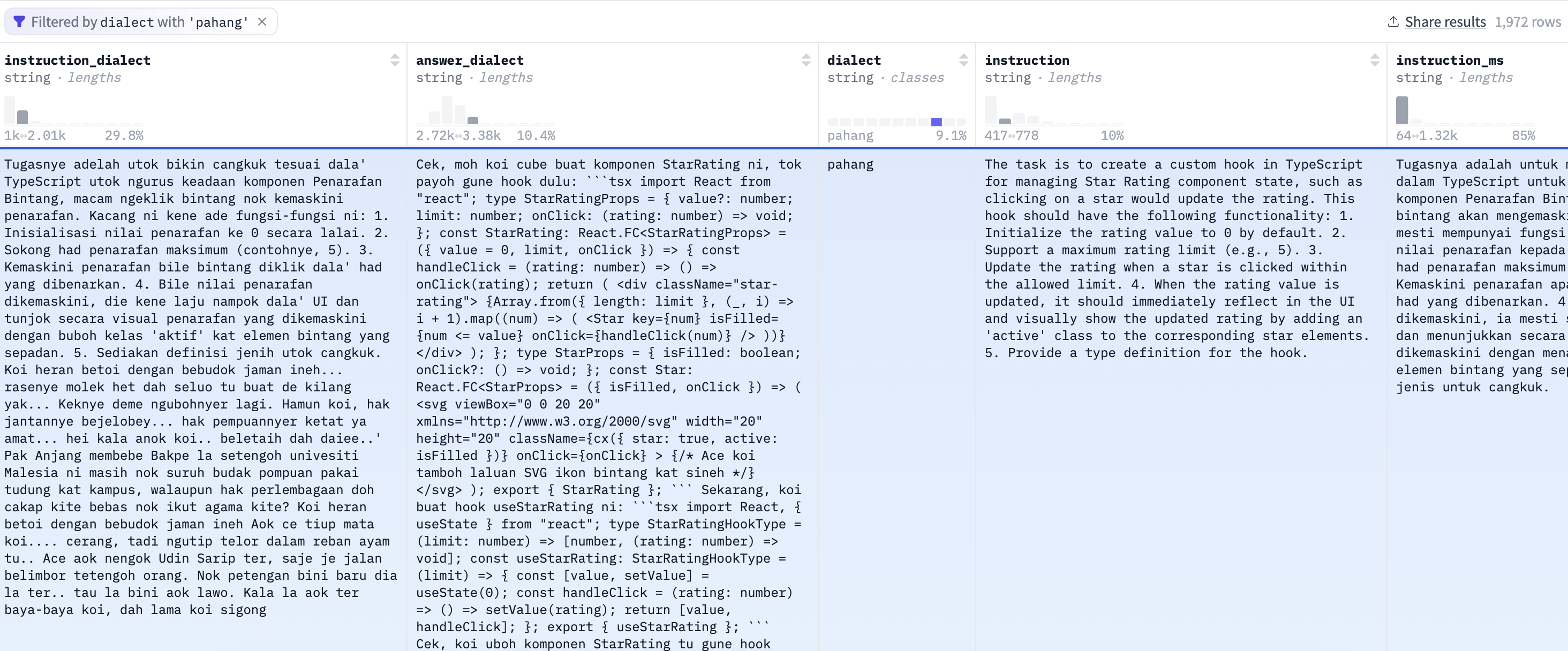Viewport: 1568px width, 651px height.
Task: Click instruction histogram highlighted bar 417–778
Action: tap(1005, 121)
